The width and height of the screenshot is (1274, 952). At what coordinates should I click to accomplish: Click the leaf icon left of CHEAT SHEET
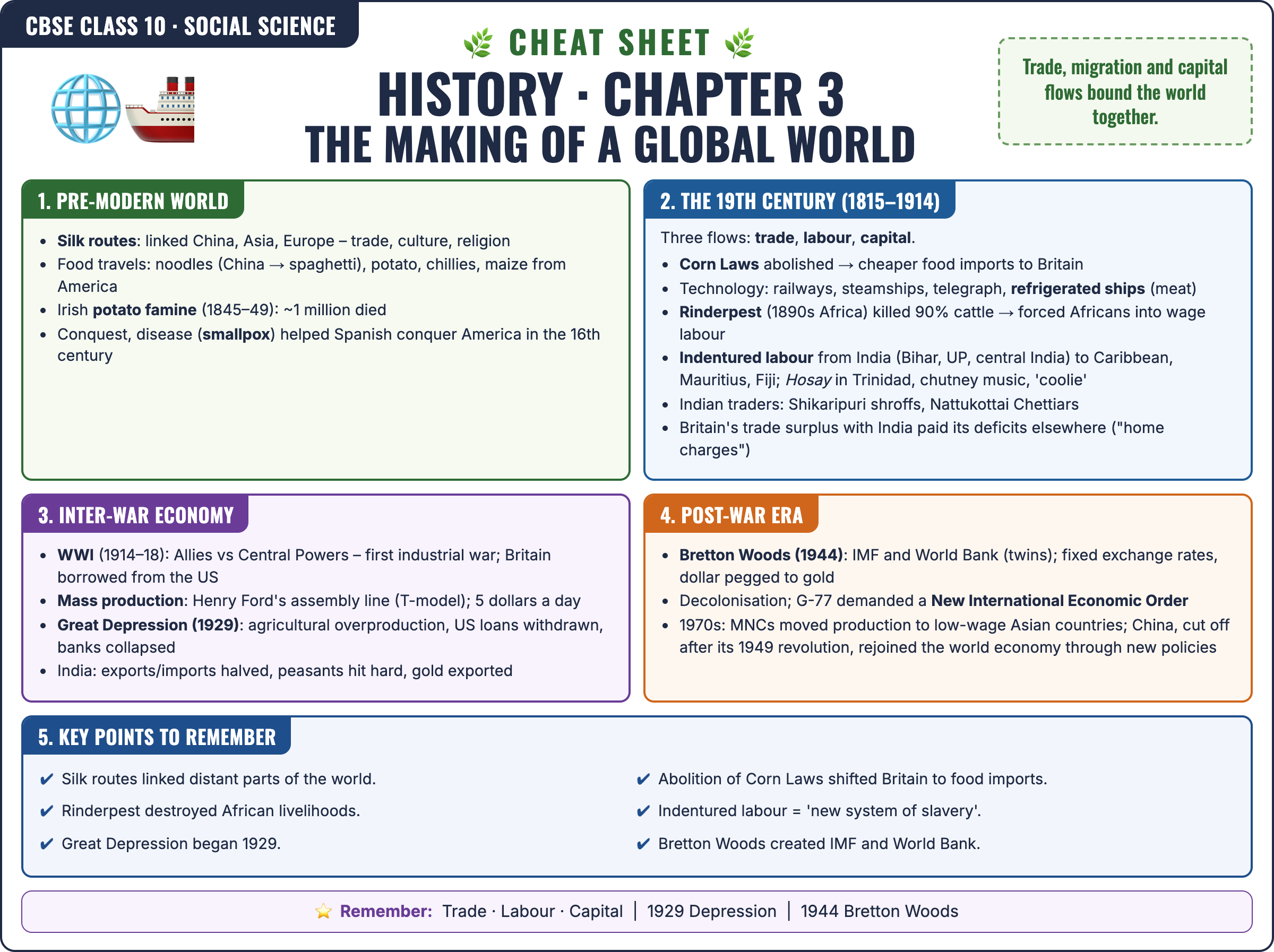(x=478, y=43)
